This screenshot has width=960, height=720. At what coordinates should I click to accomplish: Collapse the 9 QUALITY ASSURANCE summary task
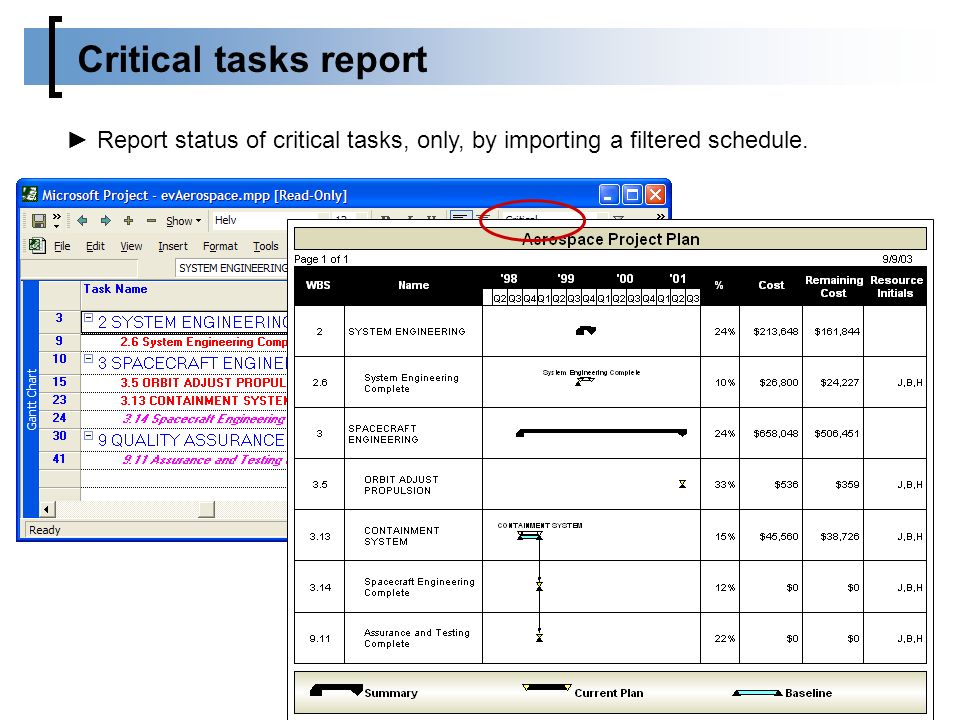88,437
